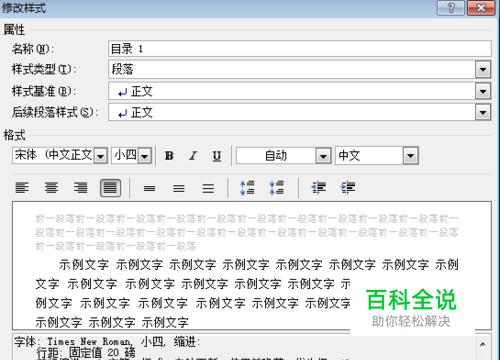Set 1.5 line spacing

click(x=179, y=188)
